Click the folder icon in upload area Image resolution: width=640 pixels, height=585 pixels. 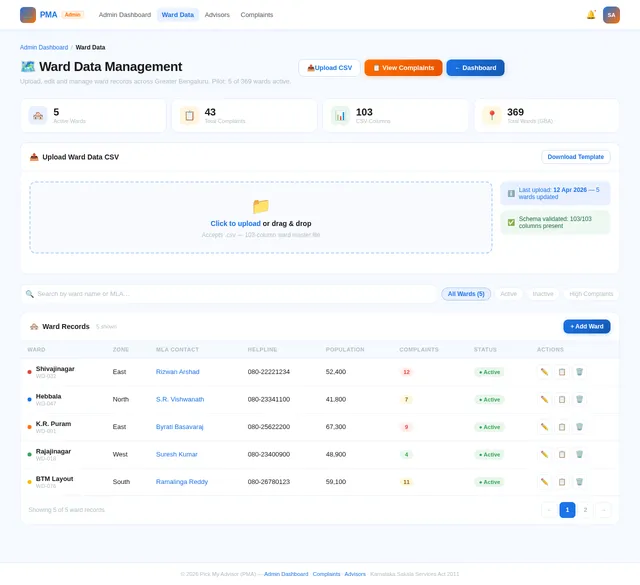(261, 207)
